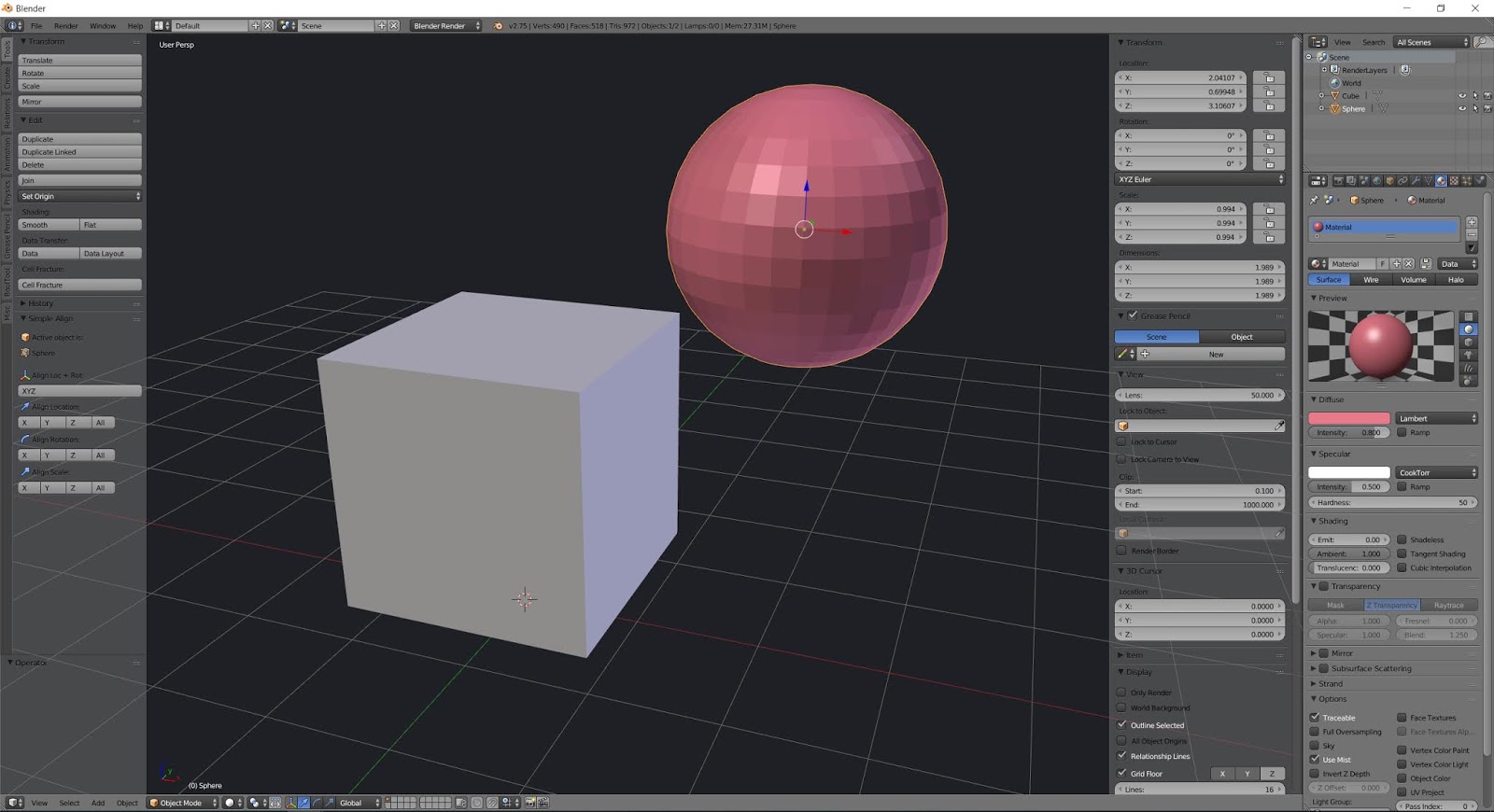Toggle the Outline Selected checkbox
The image size is (1494, 812).
[1122, 725]
